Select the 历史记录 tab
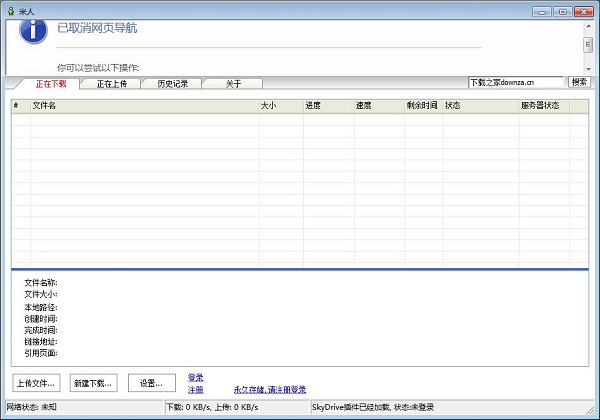 tap(172, 84)
